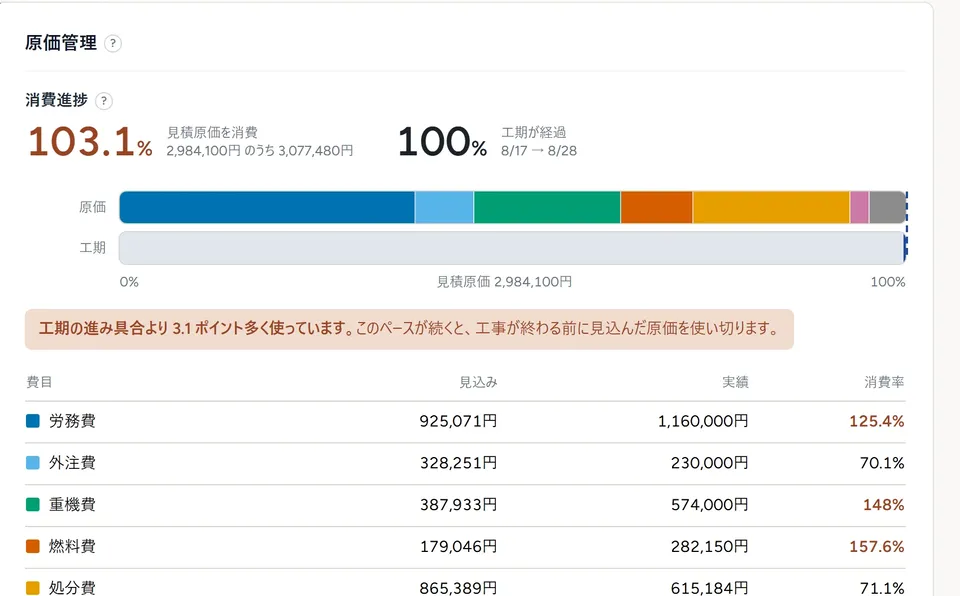Click the dark blue 労務費 bar segment
Screen dimensions: 960x596
(x=267, y=207)
